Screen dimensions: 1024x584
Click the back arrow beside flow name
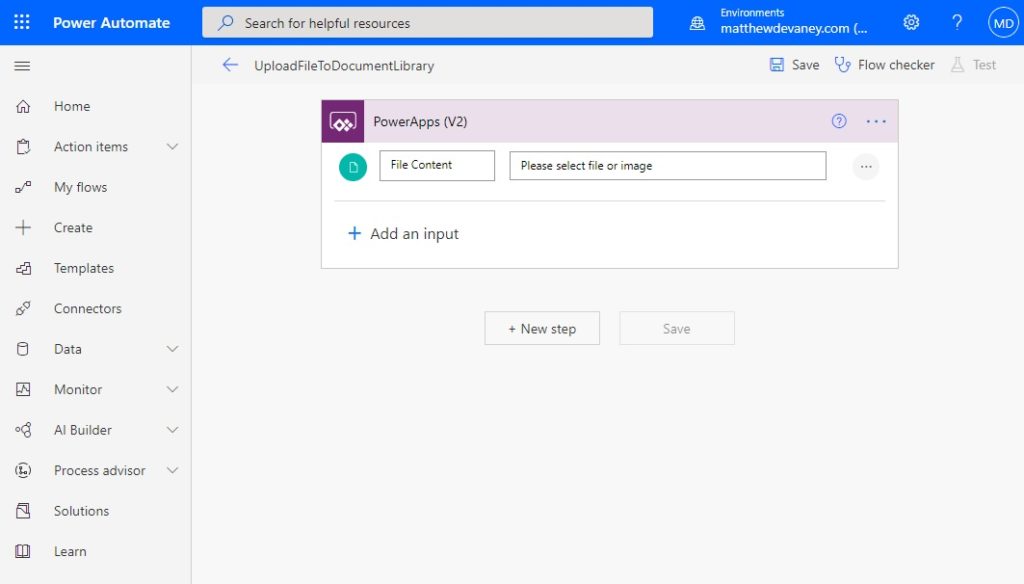(230, 65)
